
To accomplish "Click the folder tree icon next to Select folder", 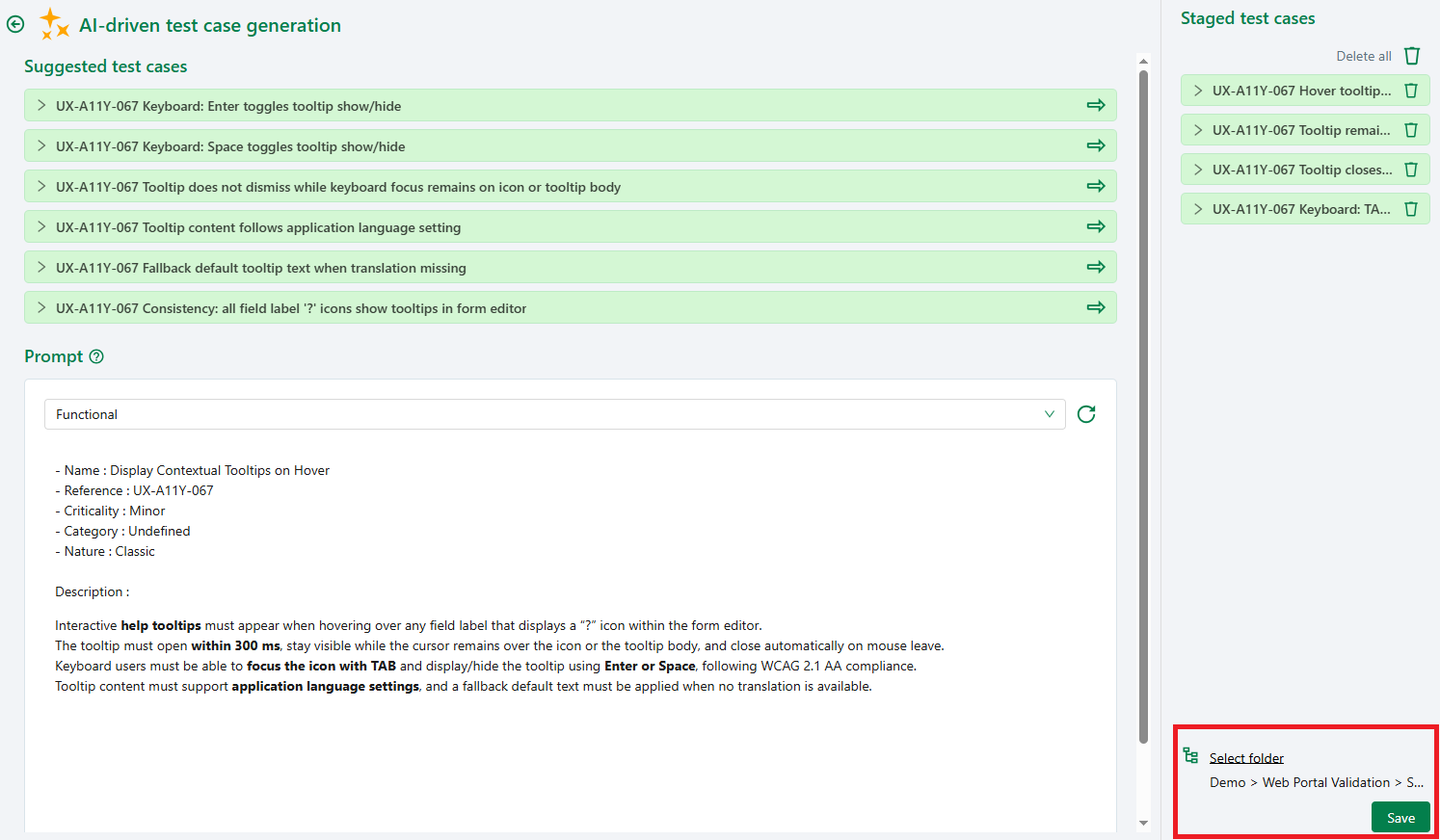I will pyautogui.click(x=1190, y=756).
